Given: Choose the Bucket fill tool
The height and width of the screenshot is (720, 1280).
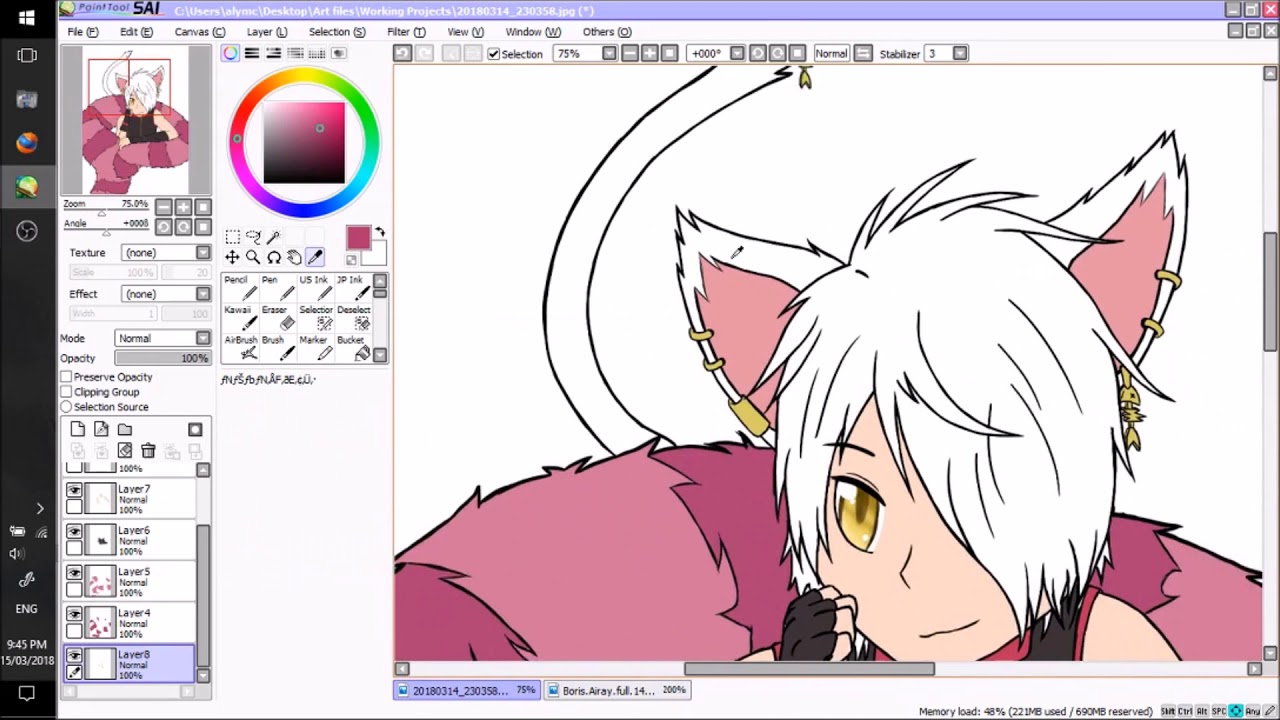Looking at the screenshot, I should pos(353,347).
